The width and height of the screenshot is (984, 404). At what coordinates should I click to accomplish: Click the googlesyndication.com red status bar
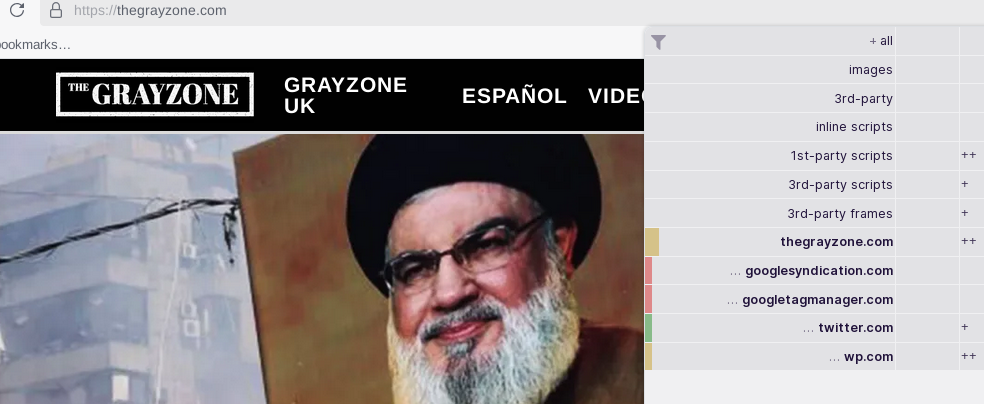(649, 271)
